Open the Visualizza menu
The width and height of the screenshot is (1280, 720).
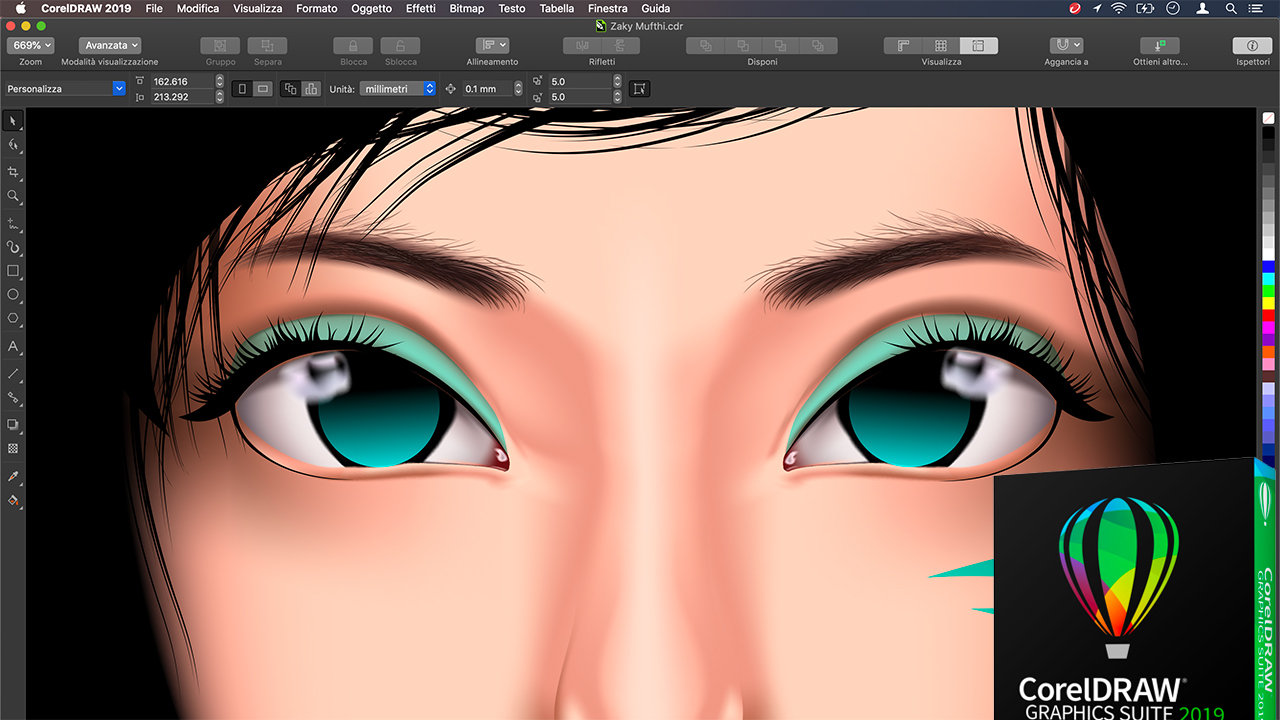257,8
